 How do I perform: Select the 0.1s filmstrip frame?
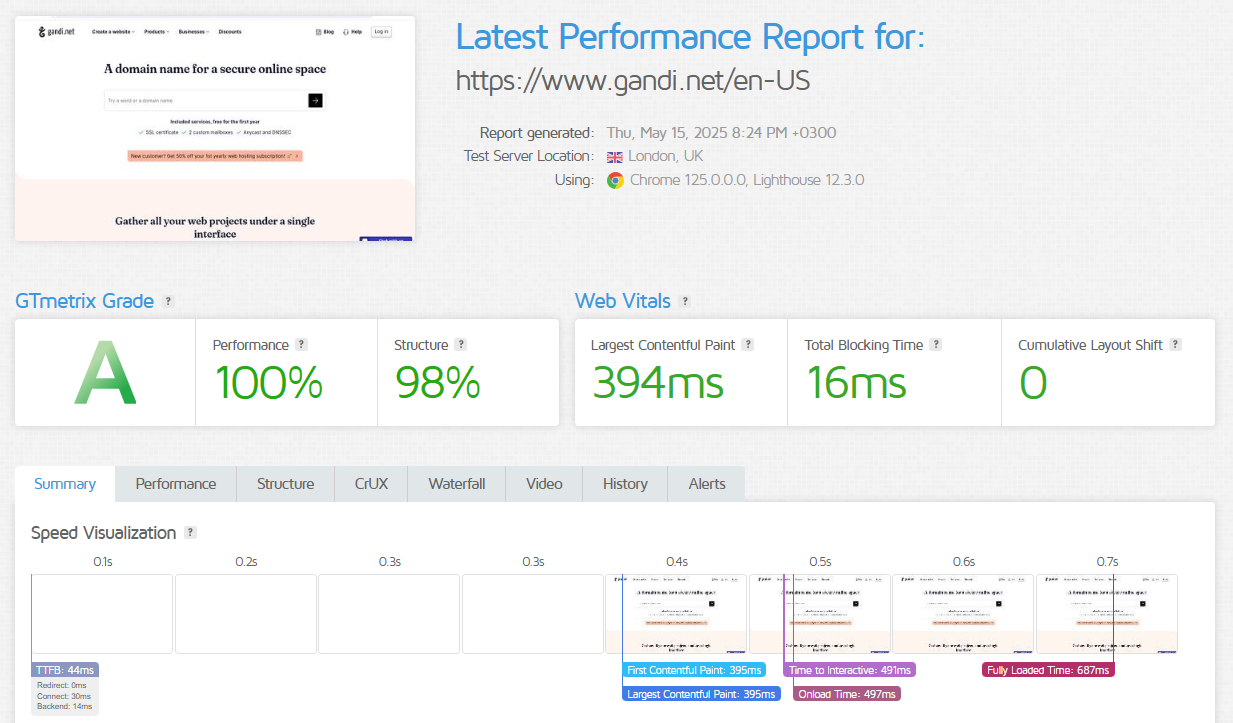coord(102,614)
